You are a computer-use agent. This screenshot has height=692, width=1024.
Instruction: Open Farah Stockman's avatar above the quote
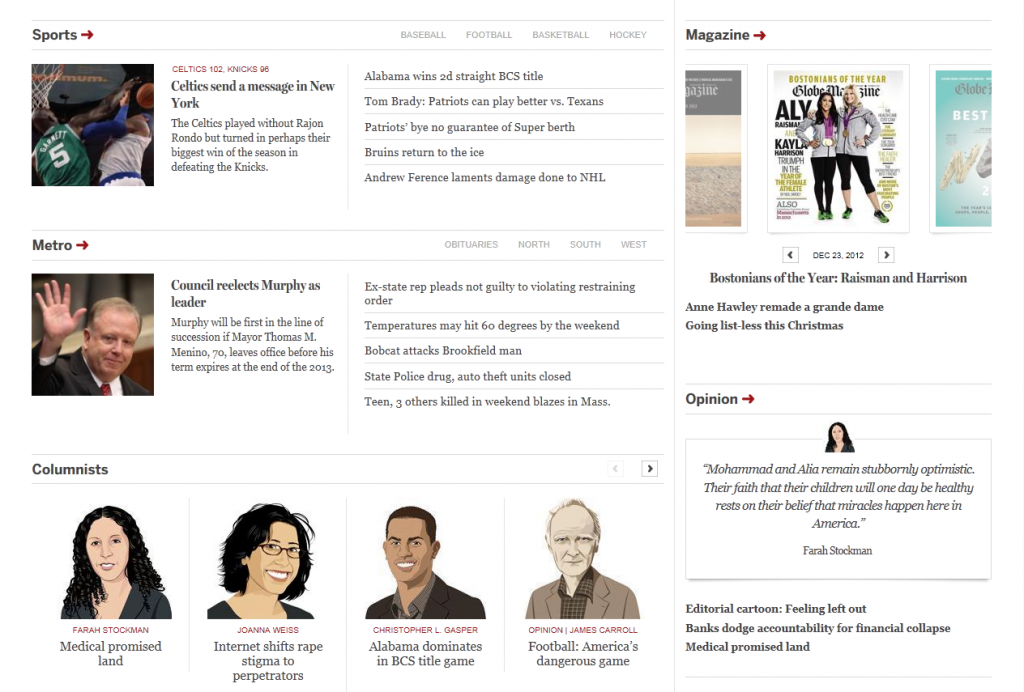838,437
